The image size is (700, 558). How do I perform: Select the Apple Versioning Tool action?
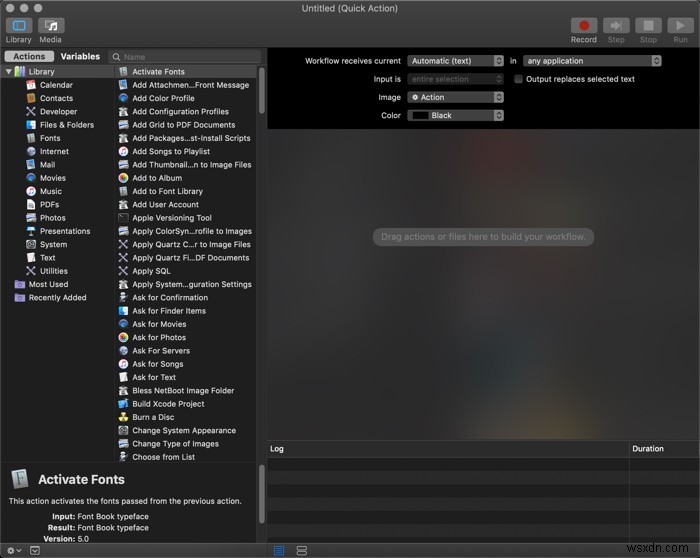pos(186,218)
